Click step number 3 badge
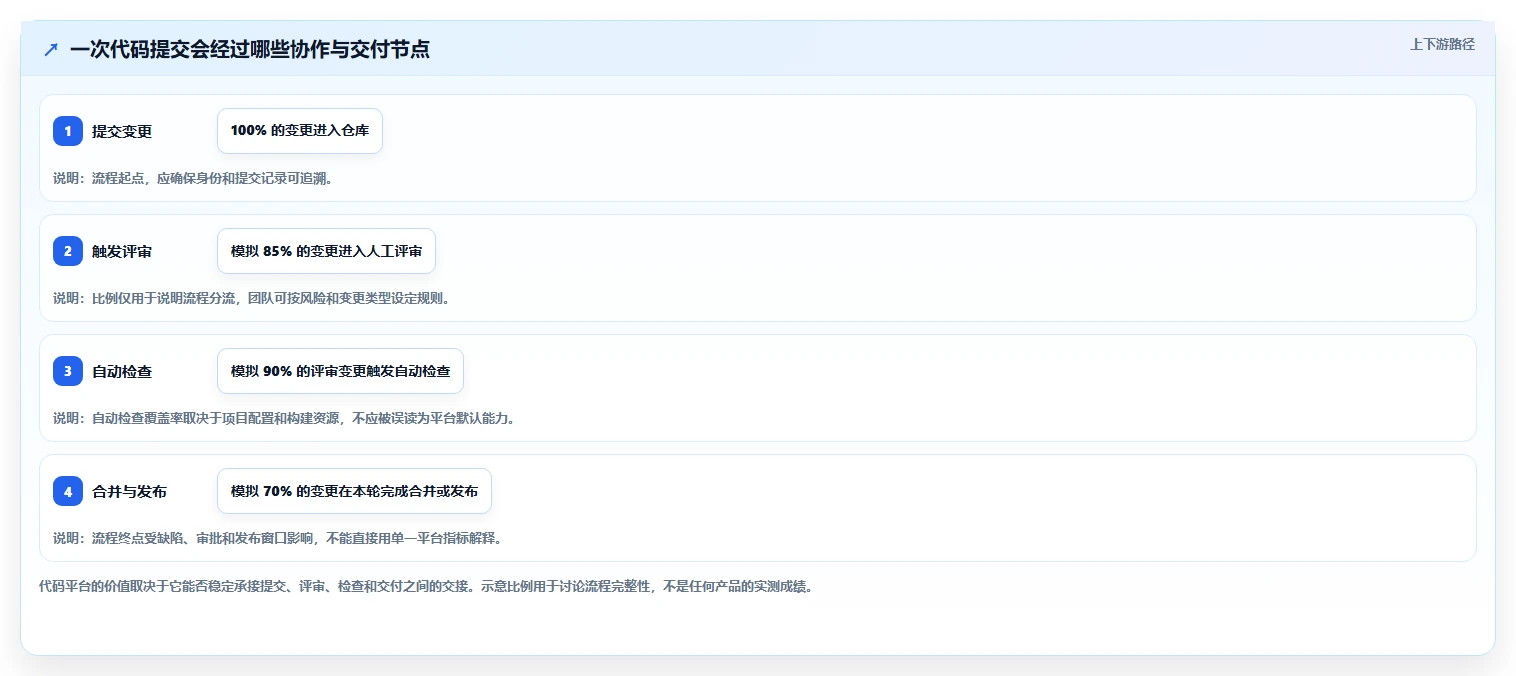Image resolution: width=1516 pixels, height=676 pixels. 68,371
